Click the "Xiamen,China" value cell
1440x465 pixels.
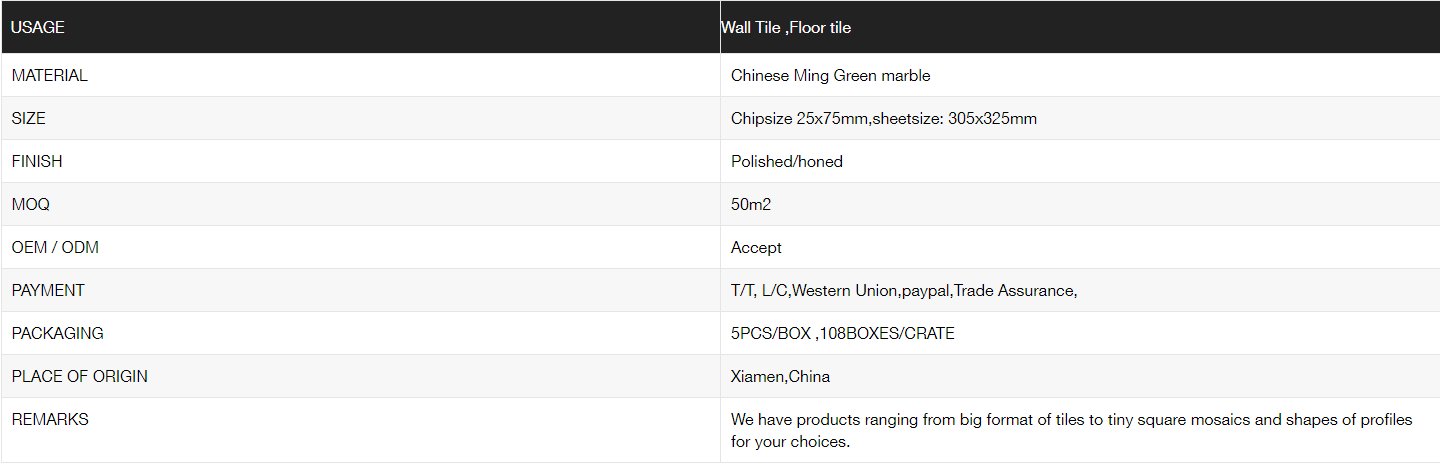(780, 376)
